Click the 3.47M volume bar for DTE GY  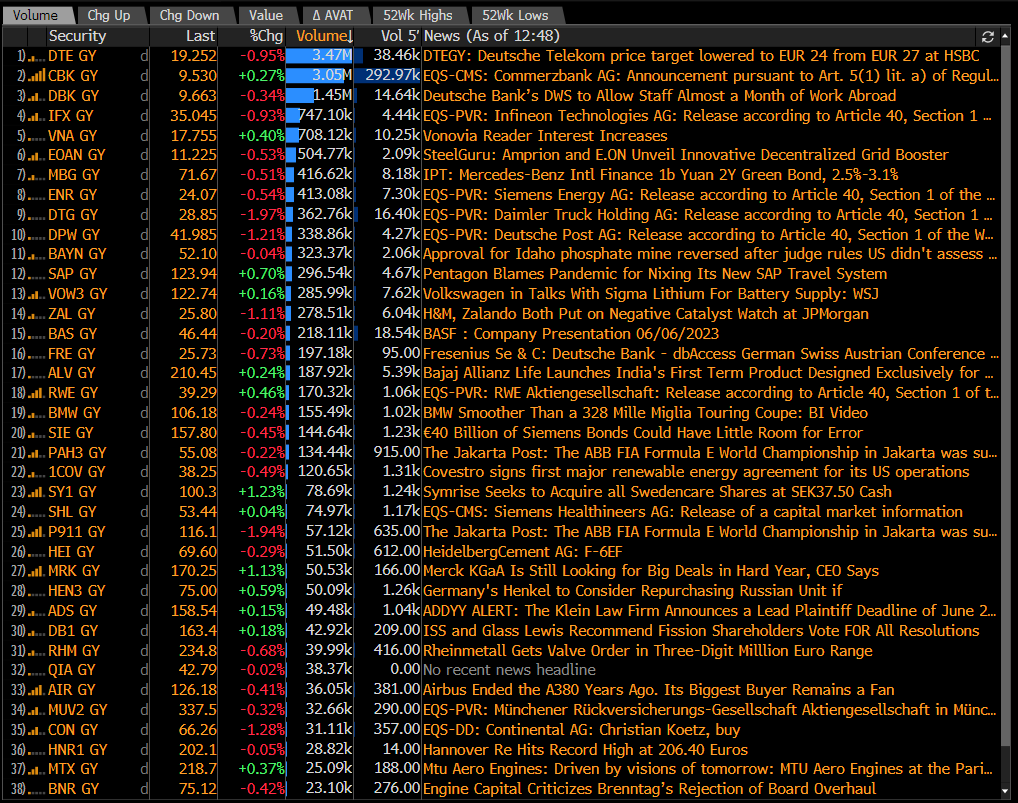point(319,56)
